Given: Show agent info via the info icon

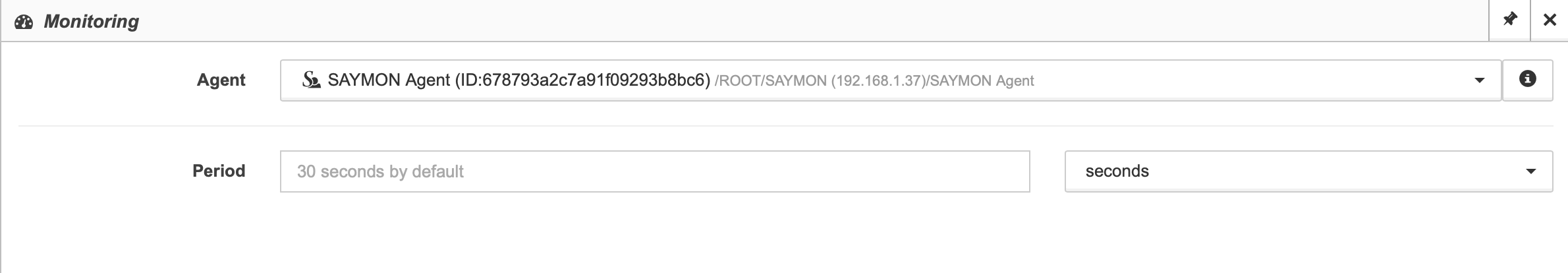Looking at the screenshot, I should [1527, 80].
